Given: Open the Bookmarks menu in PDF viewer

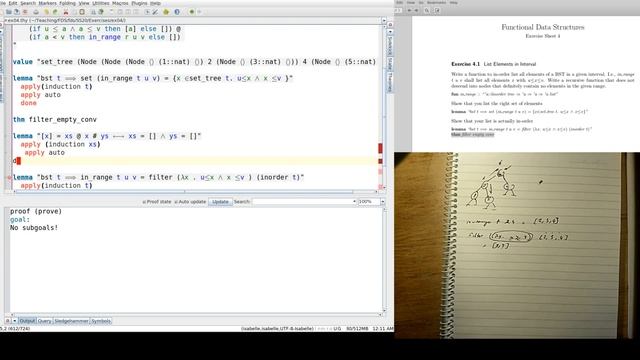Looking at the screenshot, I should pyautogui.click(x=436, y=2).
